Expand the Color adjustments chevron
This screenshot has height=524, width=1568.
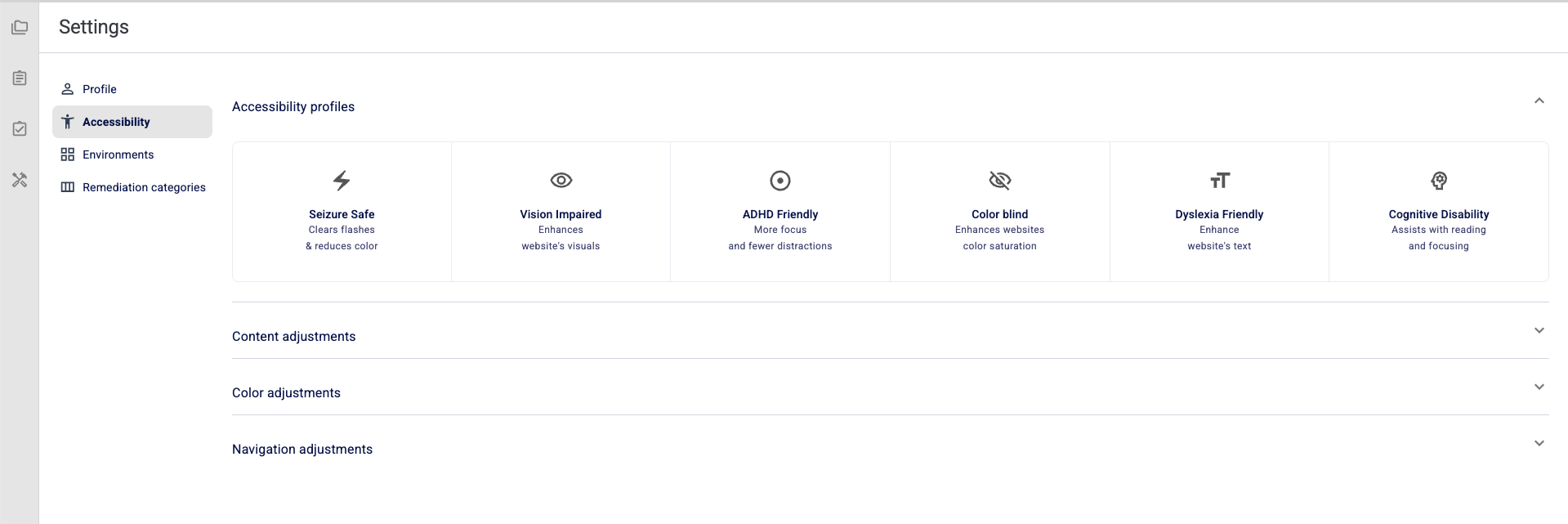(x=1539, y=387)
